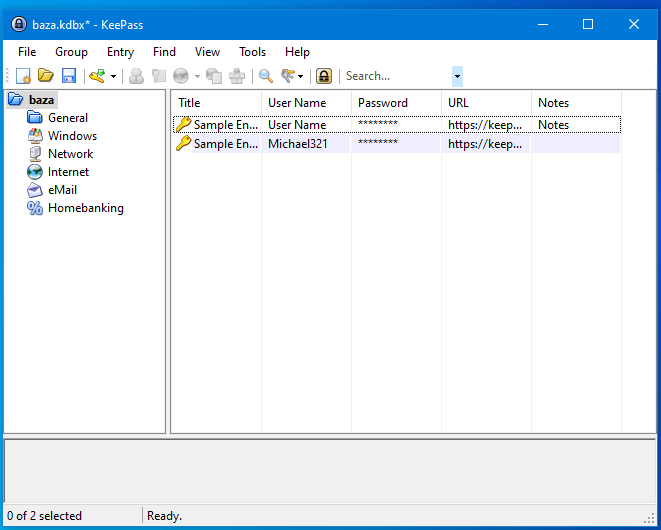Open the Show Entries dropdown arrow
Screen dimensions: 661x530
[301, 76]
